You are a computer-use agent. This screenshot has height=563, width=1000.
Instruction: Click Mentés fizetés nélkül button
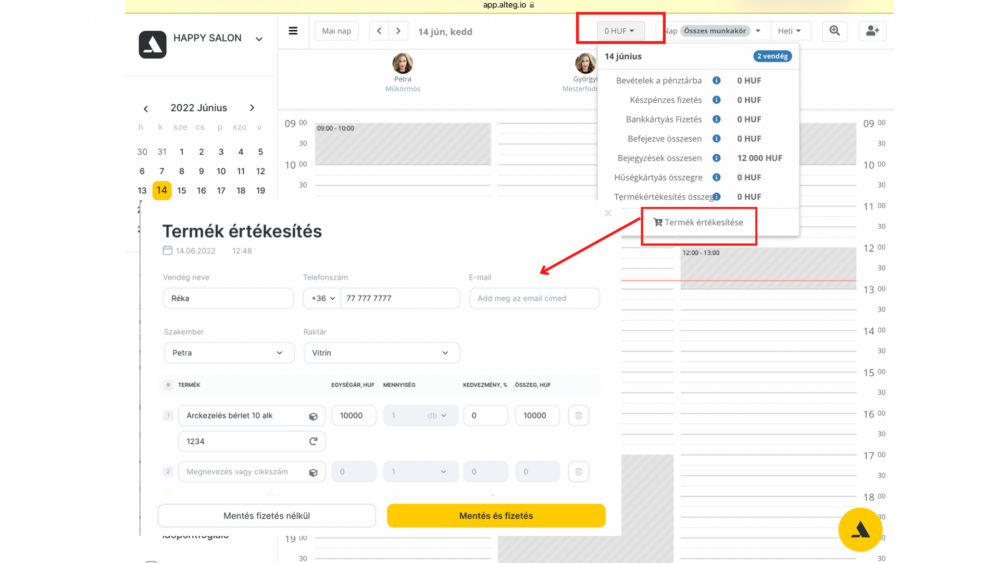coord(267,516)
